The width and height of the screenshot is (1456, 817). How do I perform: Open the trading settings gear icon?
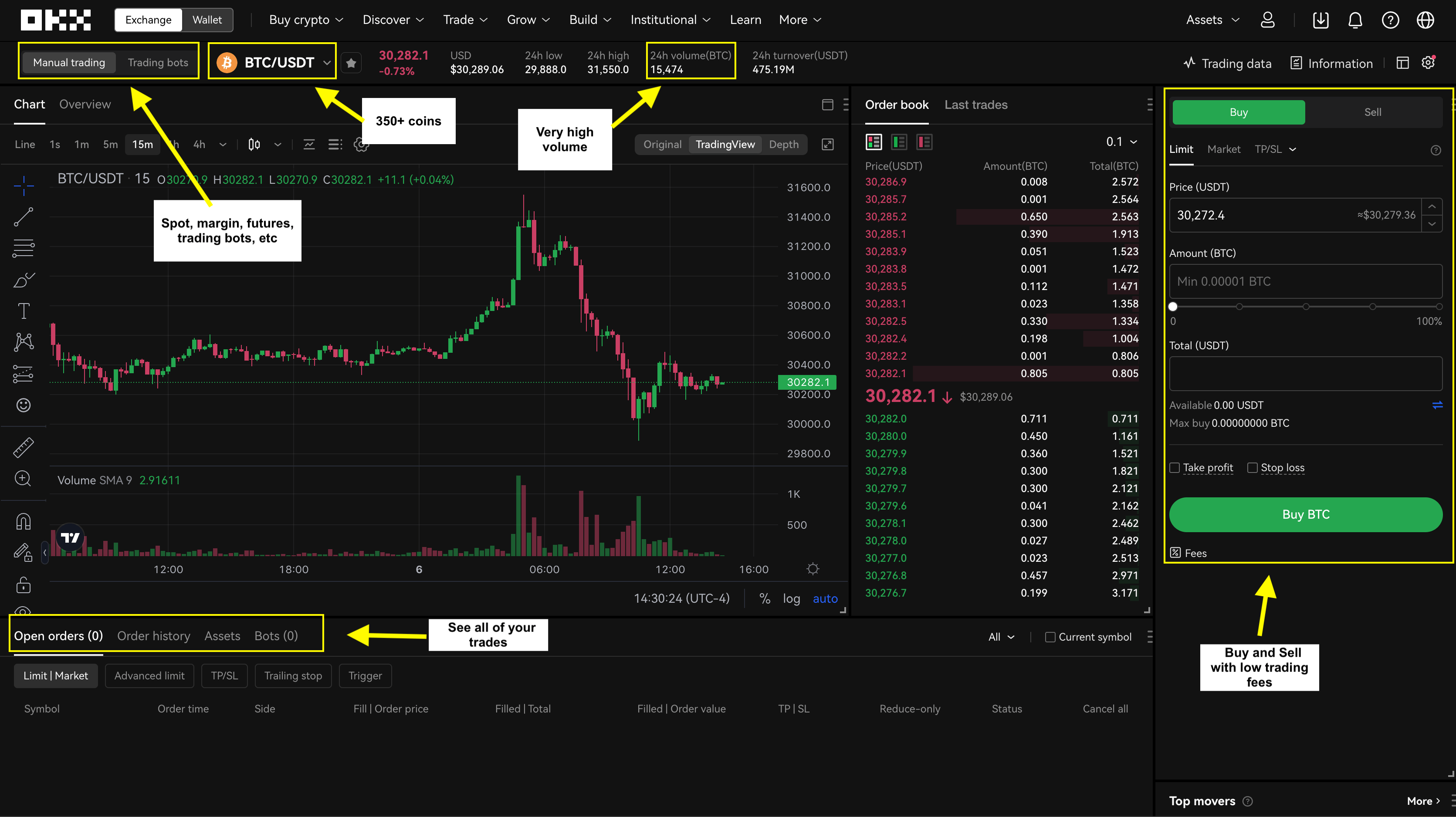tap(1428, 62)
